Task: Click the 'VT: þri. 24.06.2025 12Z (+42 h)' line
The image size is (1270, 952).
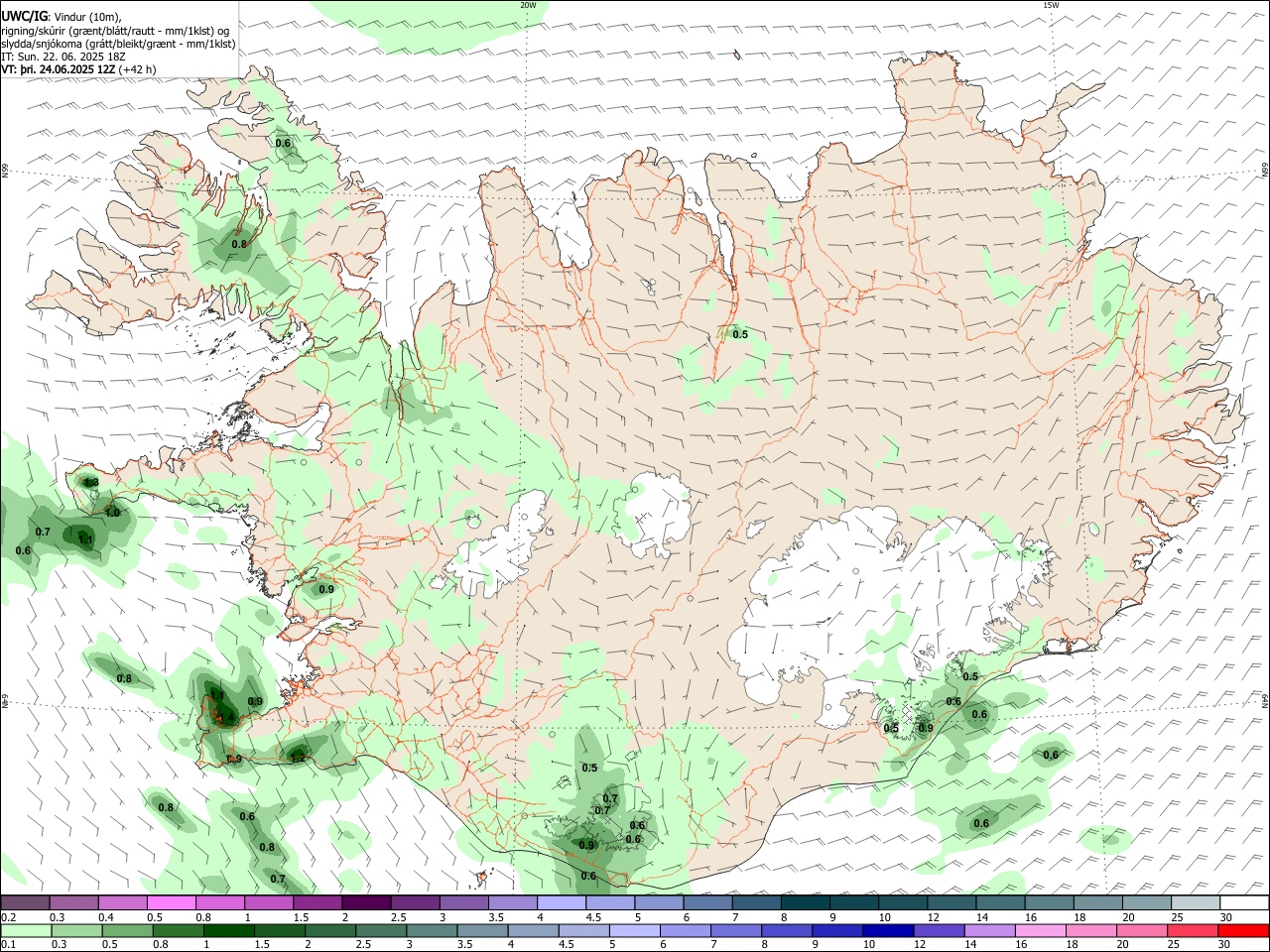Action: tap(78, 69)
